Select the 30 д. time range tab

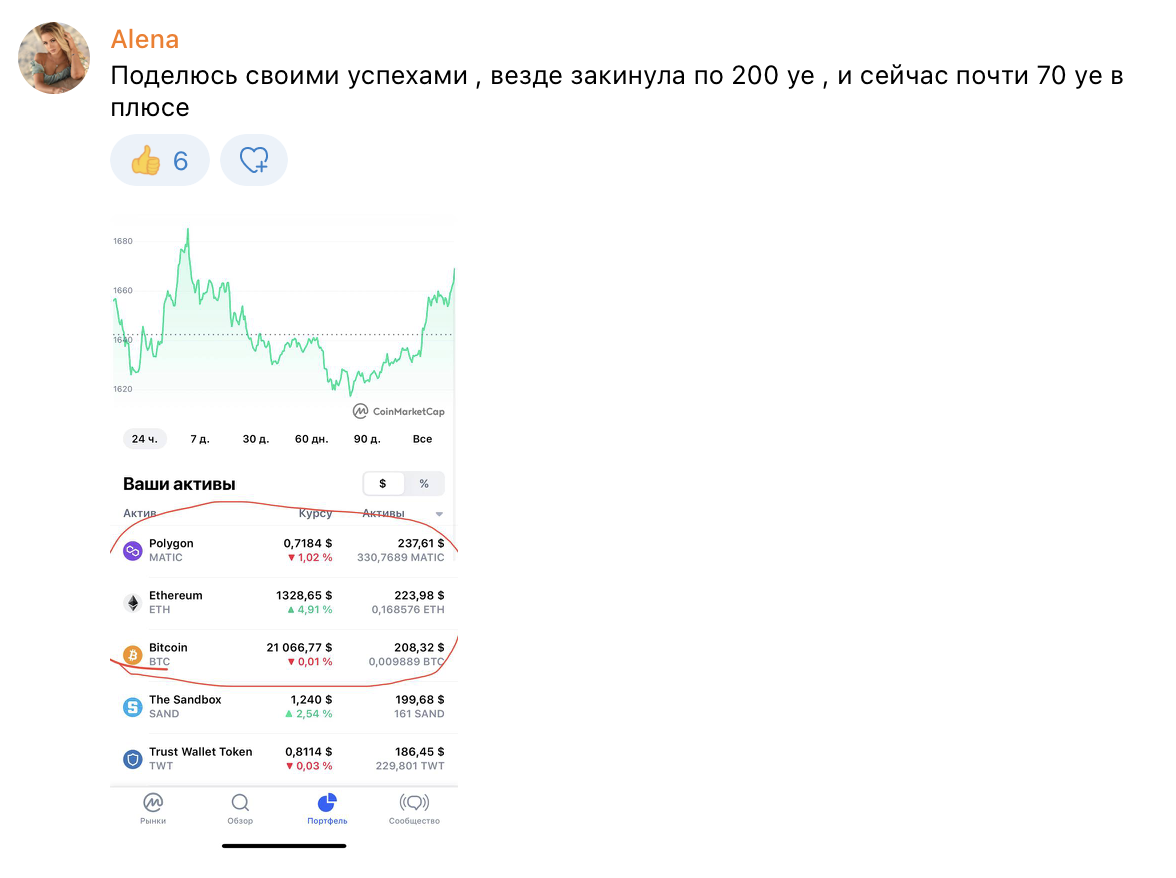256,439
